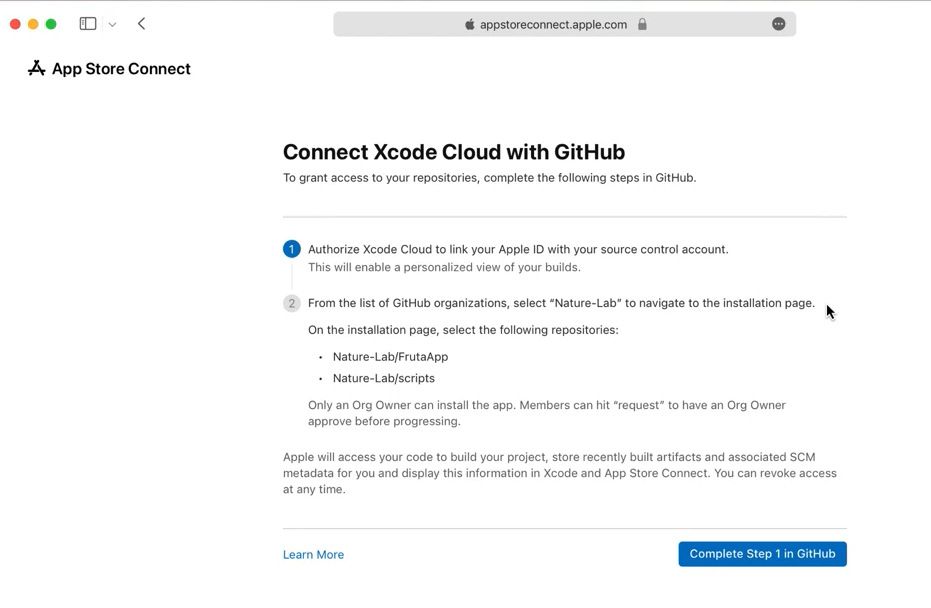Click 'On the installation page' instruction text
The height and width of the screenshot is (608, 931).
[x=463, y=330]
